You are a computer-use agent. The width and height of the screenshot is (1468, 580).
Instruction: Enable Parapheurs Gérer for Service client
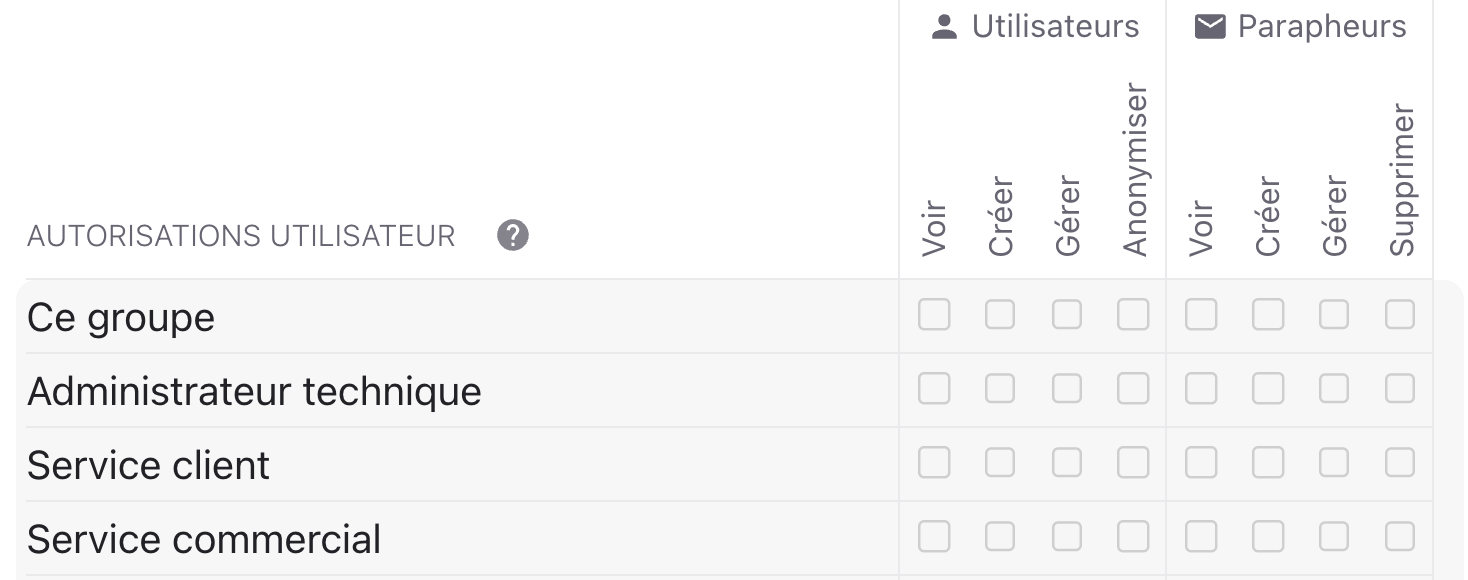tap(1334, 463)
